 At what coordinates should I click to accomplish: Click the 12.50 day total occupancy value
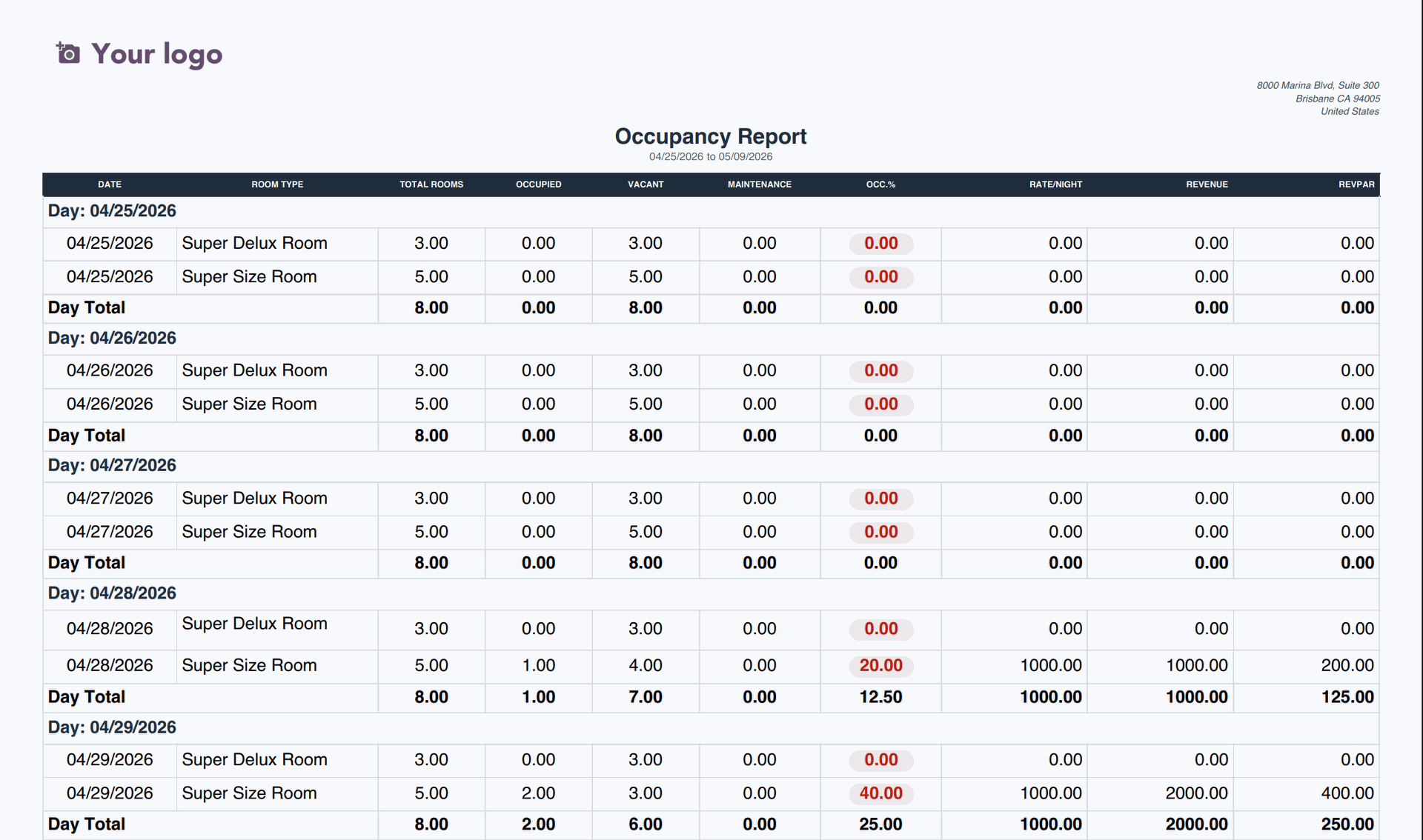880,697
